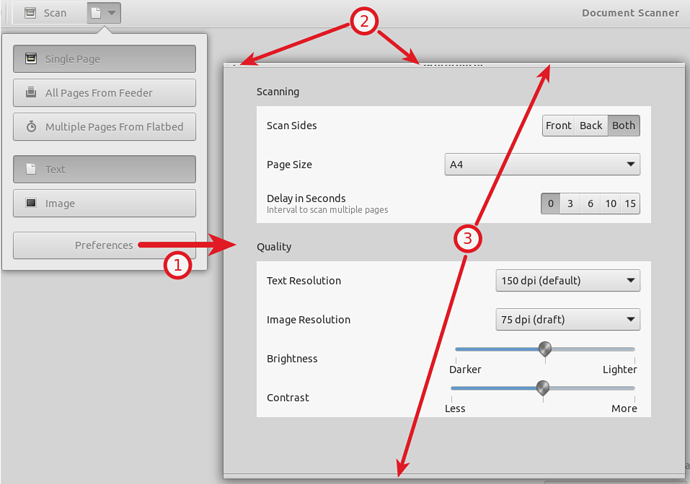Open the Page Size A4 dropdown
The width and height of the screenshot is (690, 484).
(x=542, y=165)
